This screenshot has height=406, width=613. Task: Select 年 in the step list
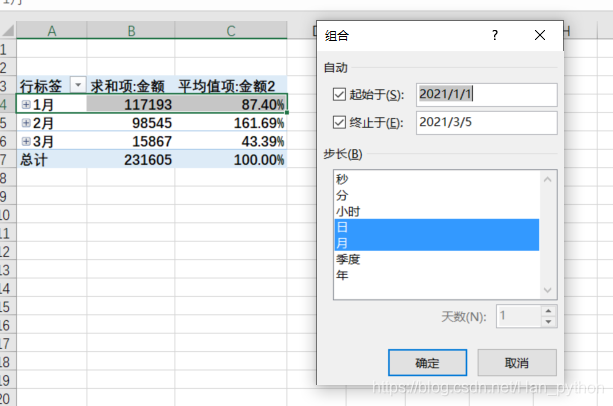point(437,275)
